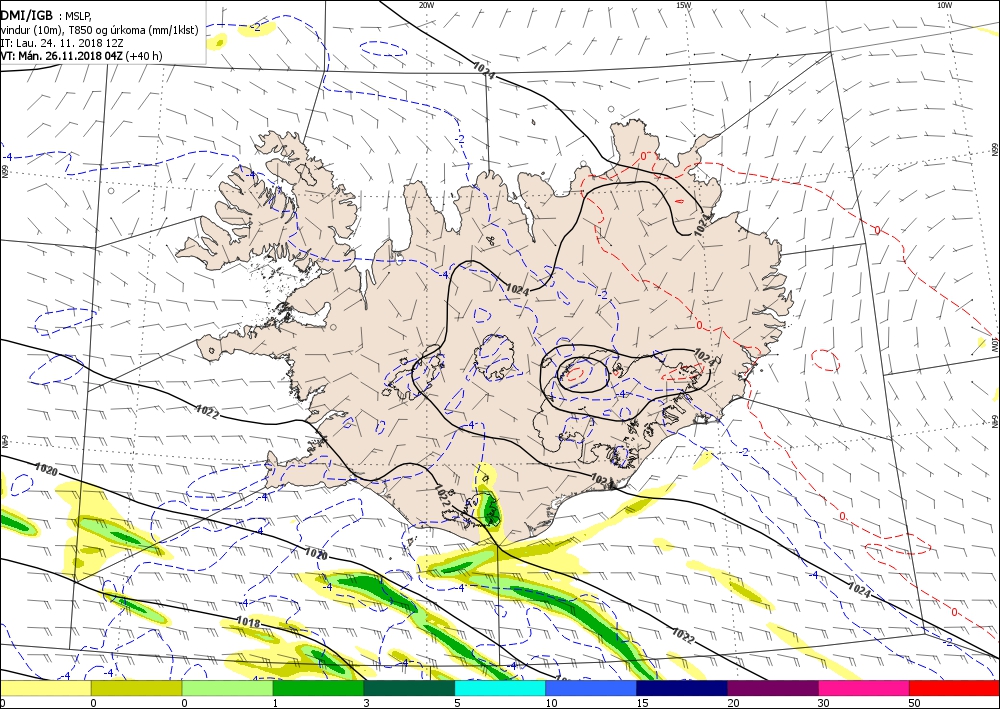Click the legend scale value '50'

tap(915, 703)
